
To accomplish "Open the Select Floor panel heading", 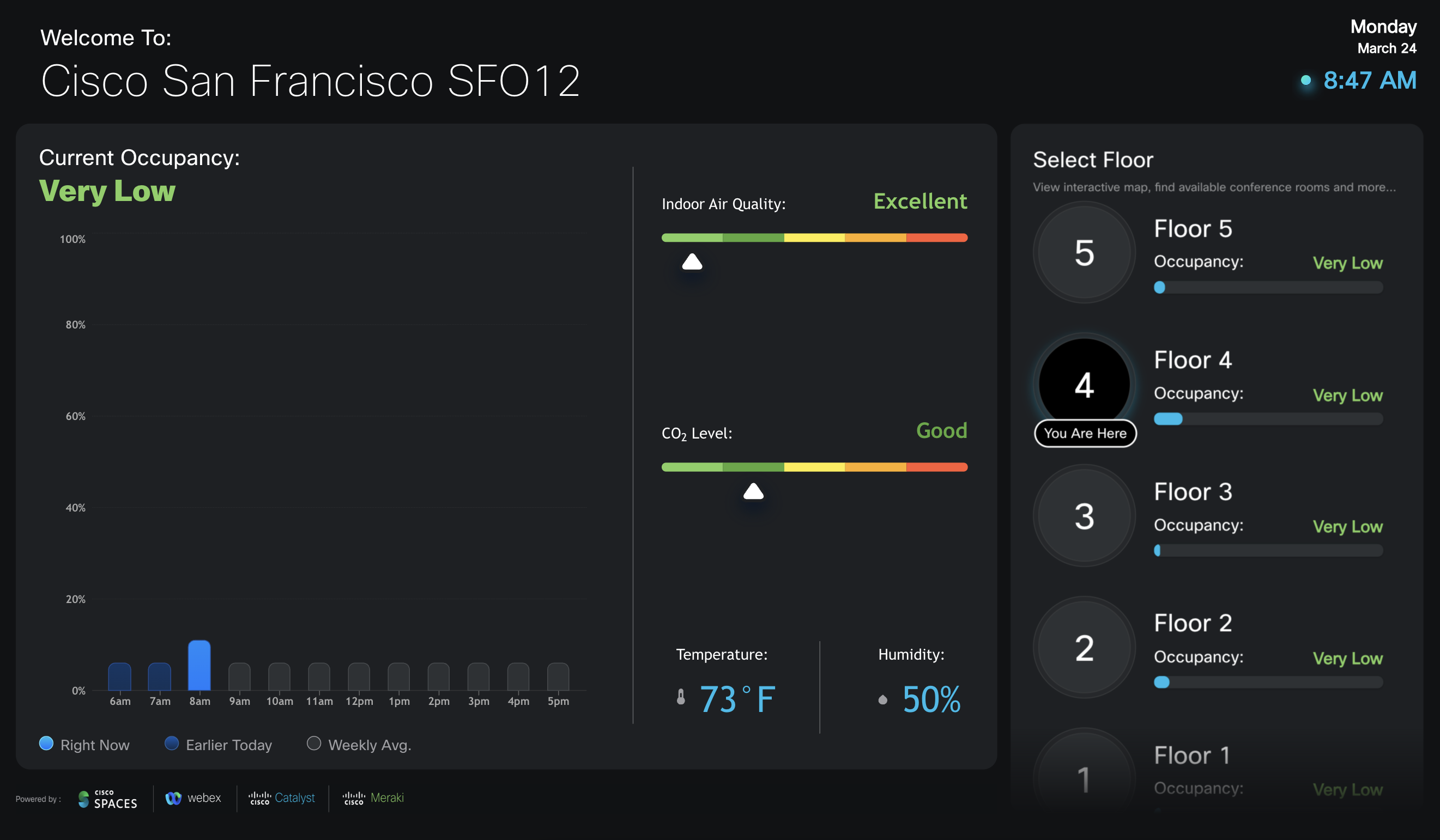I will (1092, 160).
